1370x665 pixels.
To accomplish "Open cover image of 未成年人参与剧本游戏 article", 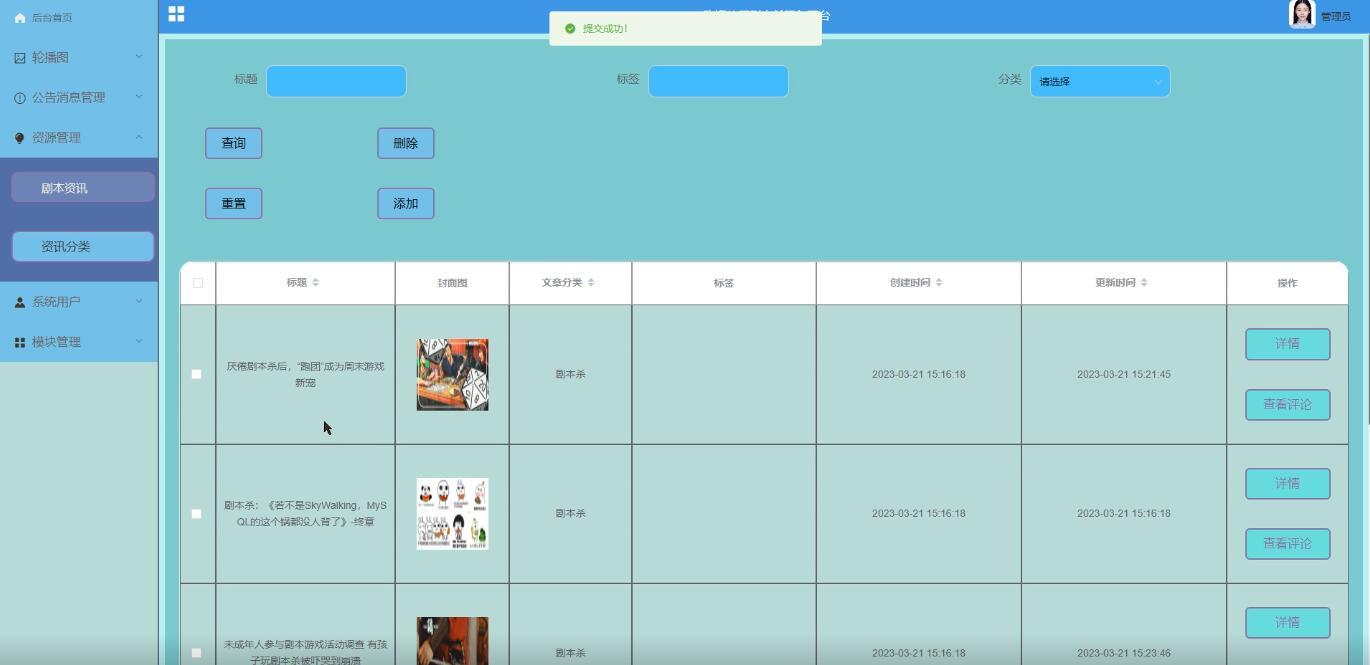I will coord(452,641).
